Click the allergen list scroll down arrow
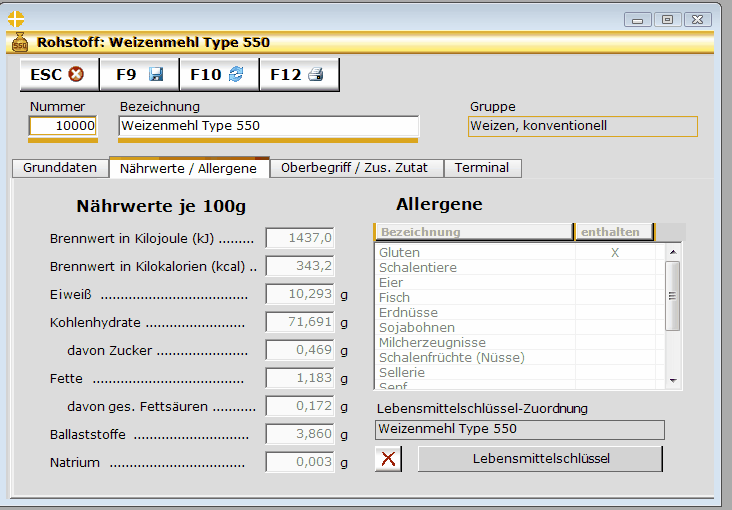 pos(673,381)
